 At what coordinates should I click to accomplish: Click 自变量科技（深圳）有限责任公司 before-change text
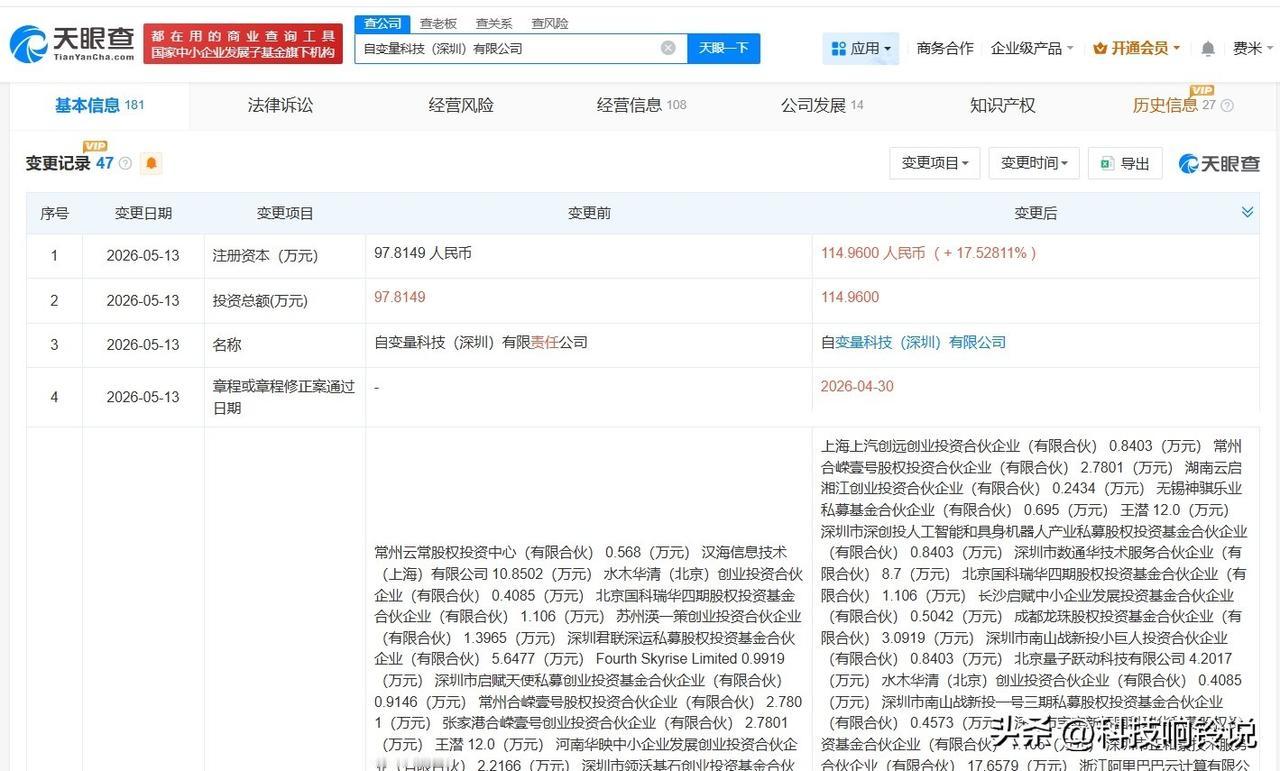pos(481,342)
